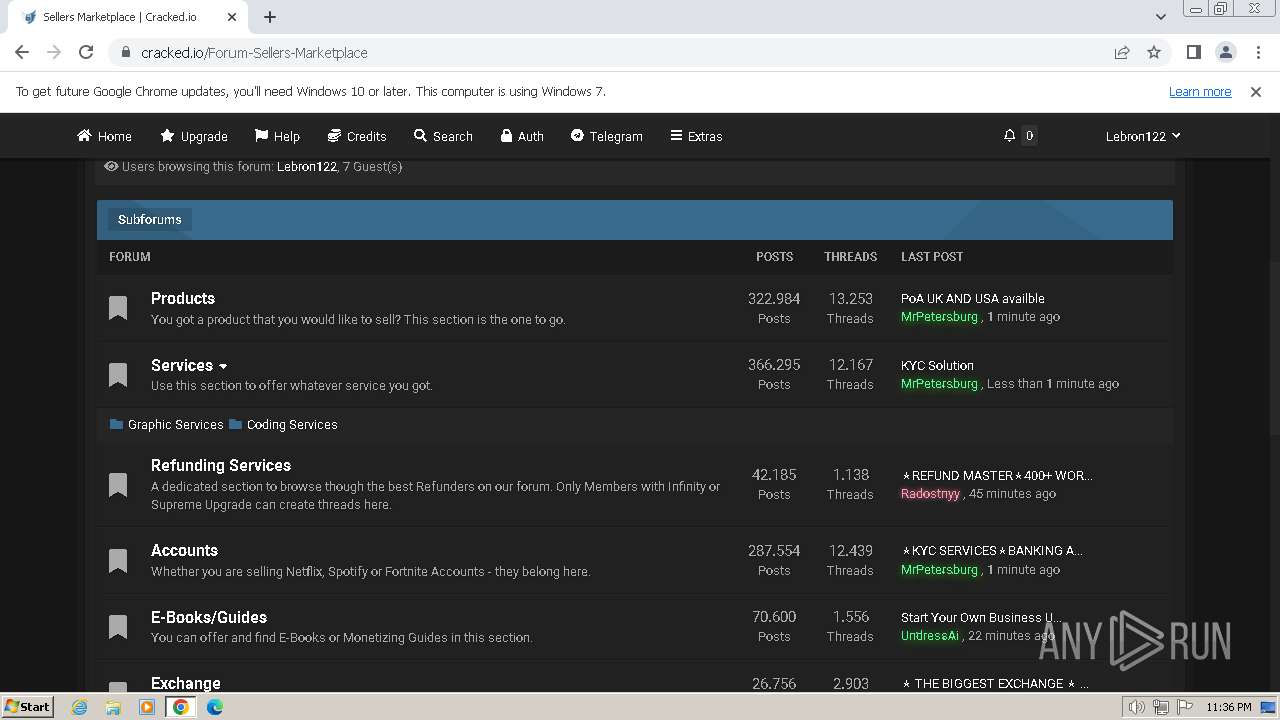Viewport: 1280px width, 720px height.
Task: Open THE BIGGEST EXCHANGE last post
Action: (995, 684)
